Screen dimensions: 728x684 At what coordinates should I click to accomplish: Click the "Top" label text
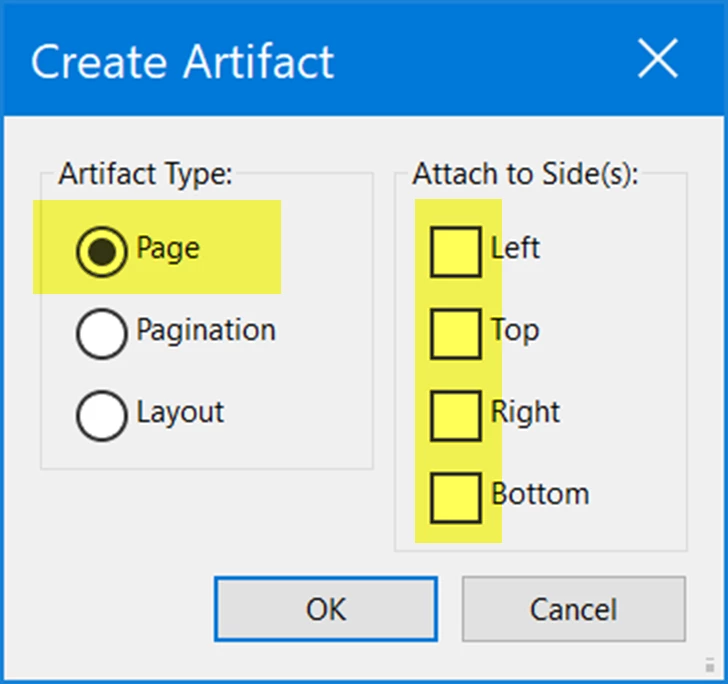coord(515,331)
